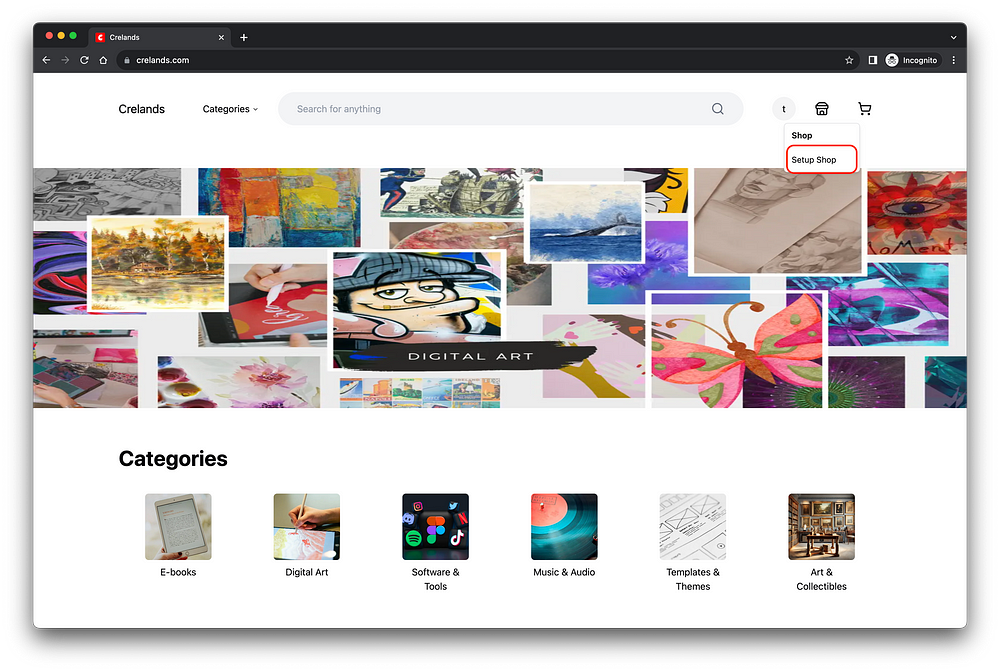Open the Templates & Themes category thumbnail
The width and height of the screenshot is (1000, 672).
pyautogui.click(x=693, y=527)
